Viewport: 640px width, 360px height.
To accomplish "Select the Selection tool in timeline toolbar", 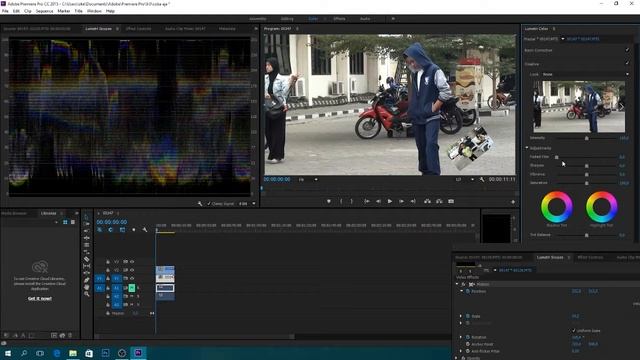I will coord(86,217).
